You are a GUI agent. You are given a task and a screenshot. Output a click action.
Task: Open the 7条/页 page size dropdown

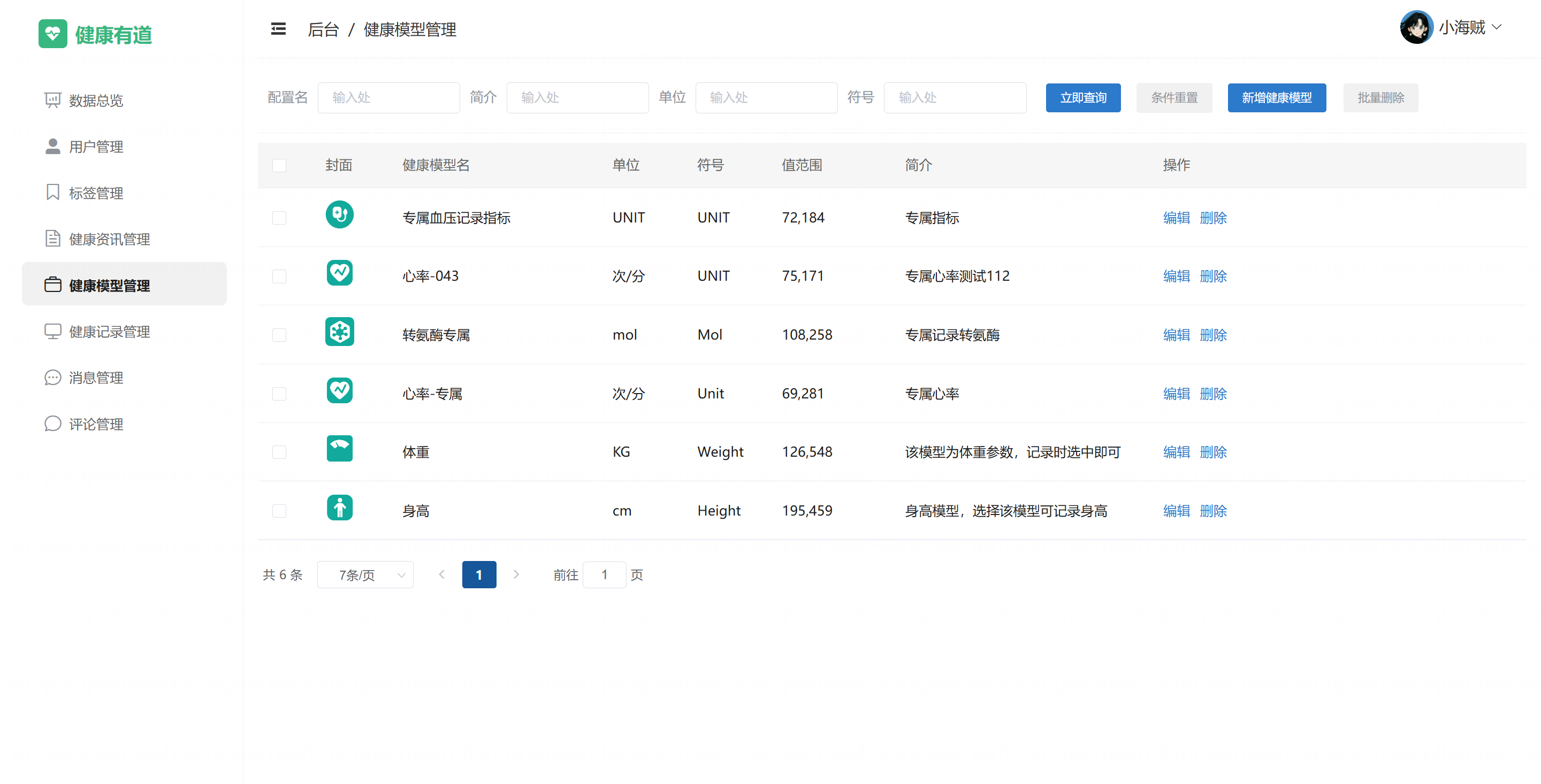pos(365,575)
